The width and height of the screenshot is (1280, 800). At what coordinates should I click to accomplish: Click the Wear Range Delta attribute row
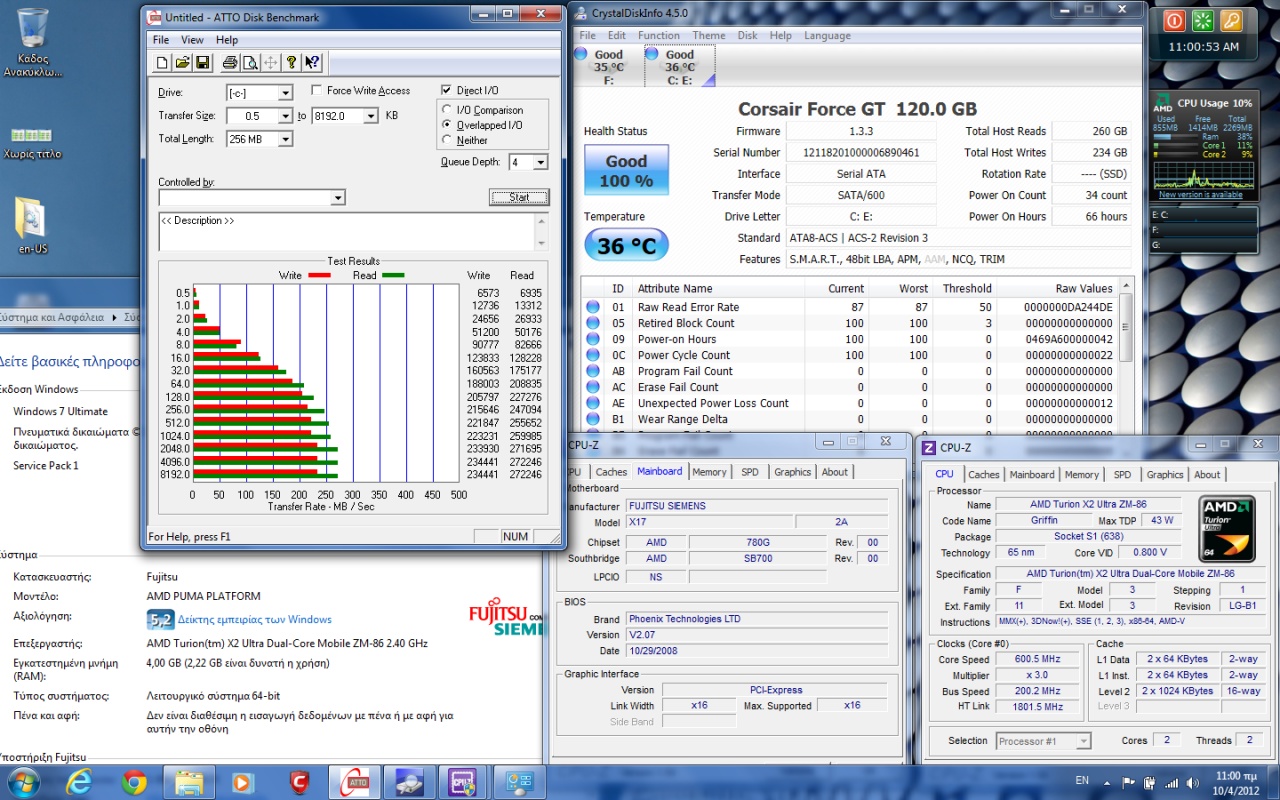pos(850,419)
